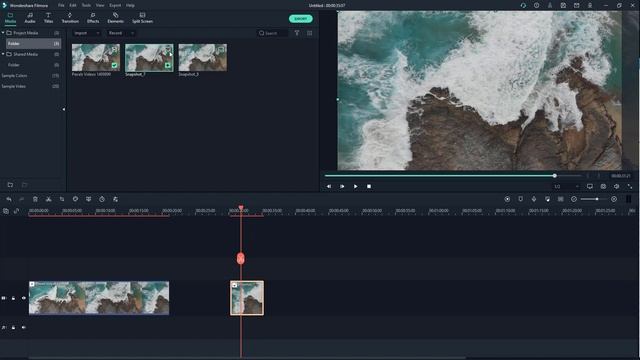The image size is (640, 360).
Task: Open the preview quality 1/2 dropdown
Action: tap(567, 187)
